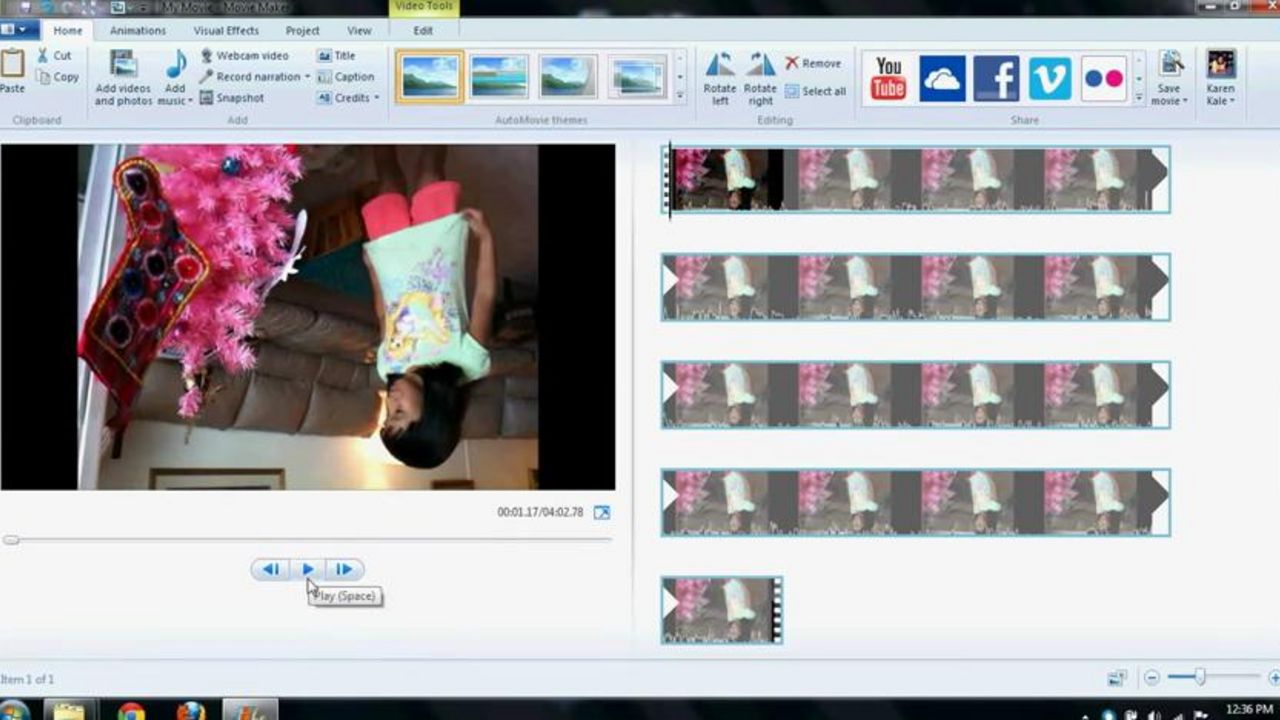Screen dimensions: 1280x720
Task: Click the taskbar clock showing 12:36 PM
Action: 1250,709
